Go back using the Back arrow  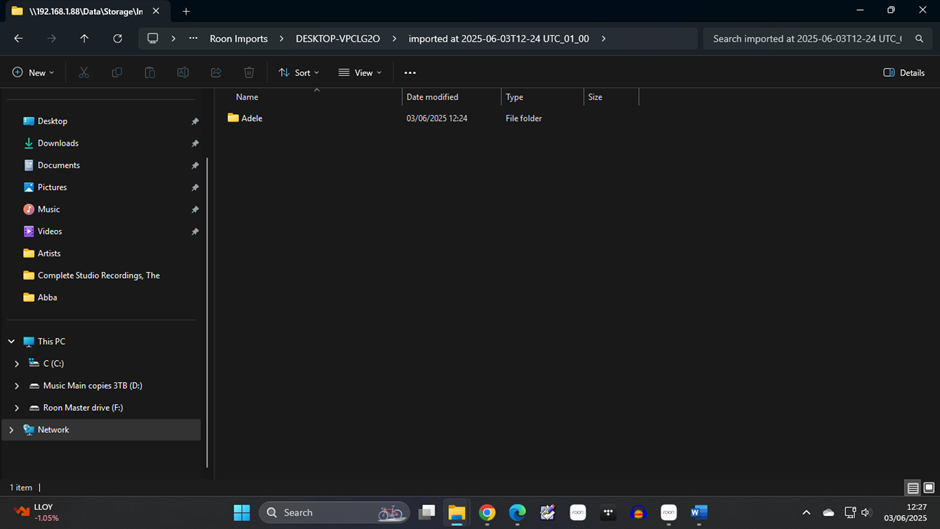(x=18, y=38)
